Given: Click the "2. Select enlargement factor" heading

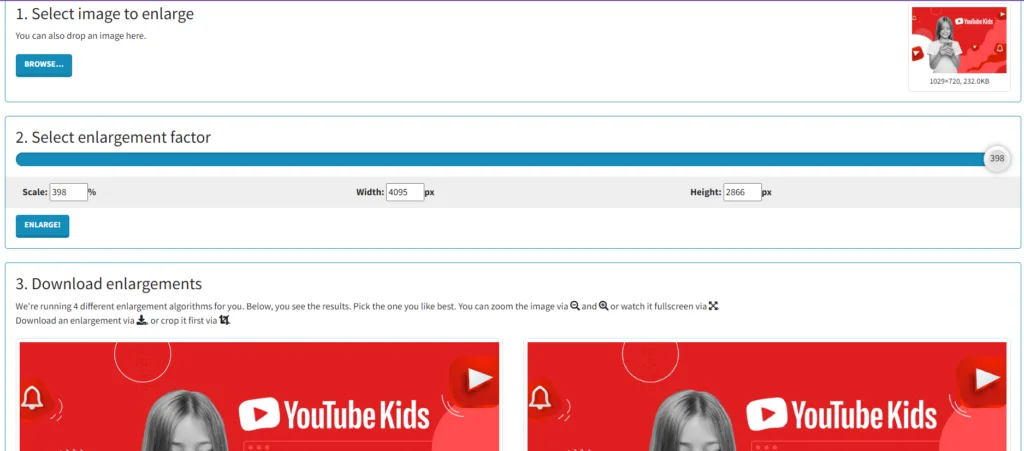Looking at the screenshot, I should point(113,138).
